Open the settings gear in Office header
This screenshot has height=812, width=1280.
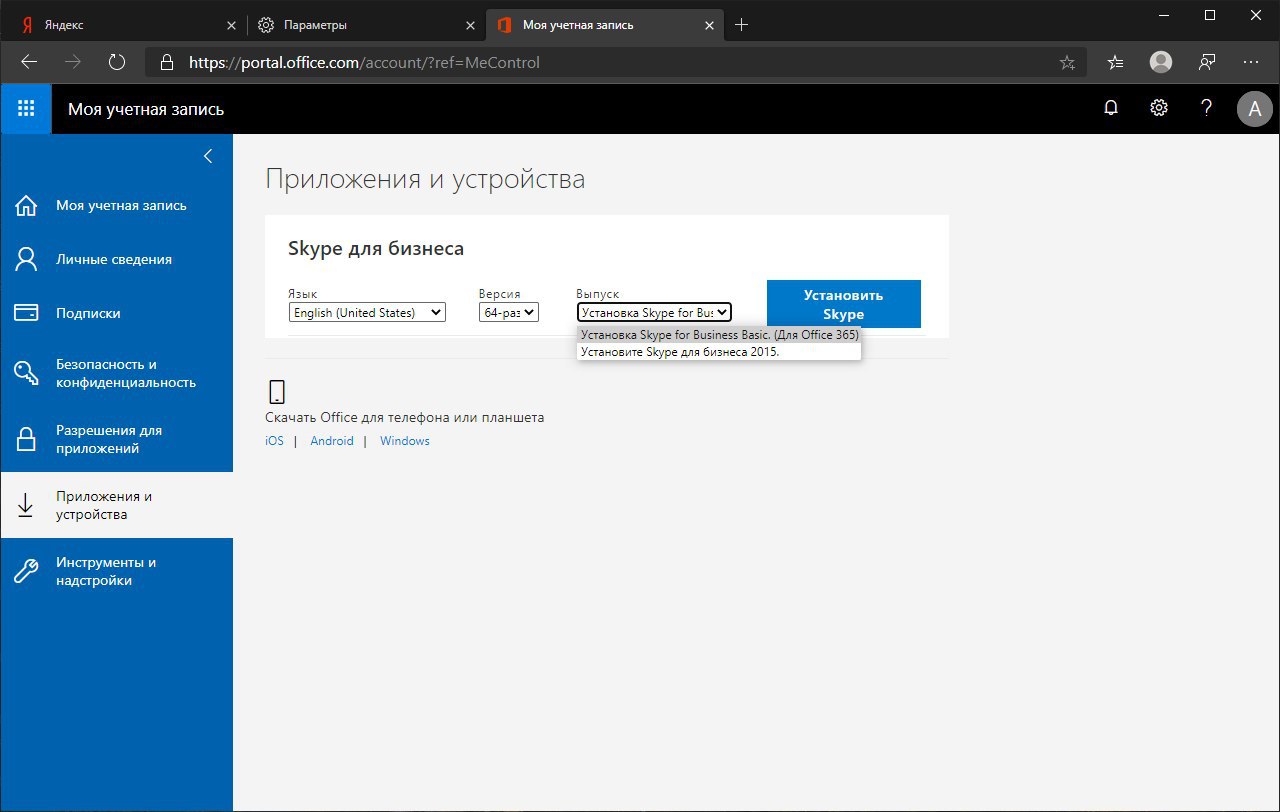pos(1159,108)
